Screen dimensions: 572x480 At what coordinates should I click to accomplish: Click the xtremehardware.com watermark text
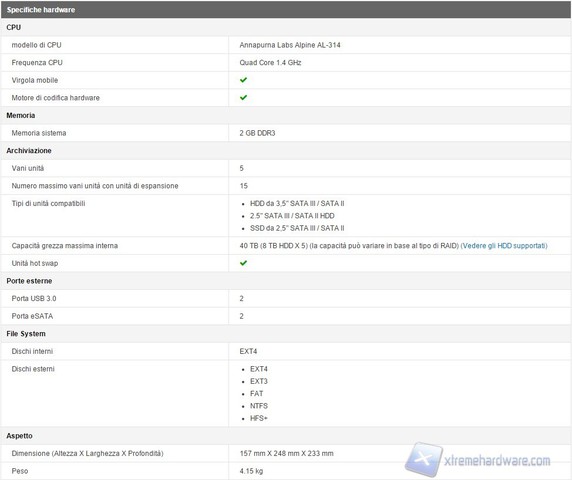click(497, 461)
